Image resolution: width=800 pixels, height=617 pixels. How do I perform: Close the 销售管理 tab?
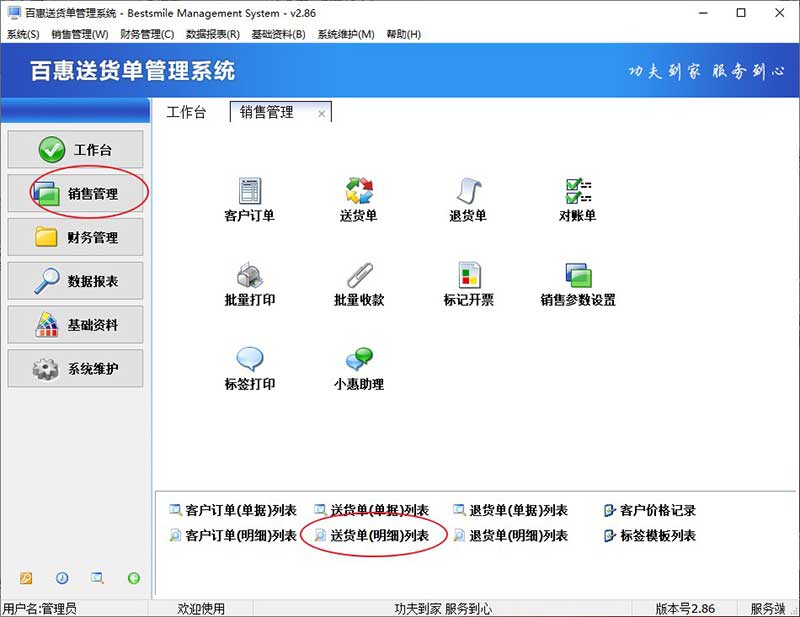[x=321, y=113]
